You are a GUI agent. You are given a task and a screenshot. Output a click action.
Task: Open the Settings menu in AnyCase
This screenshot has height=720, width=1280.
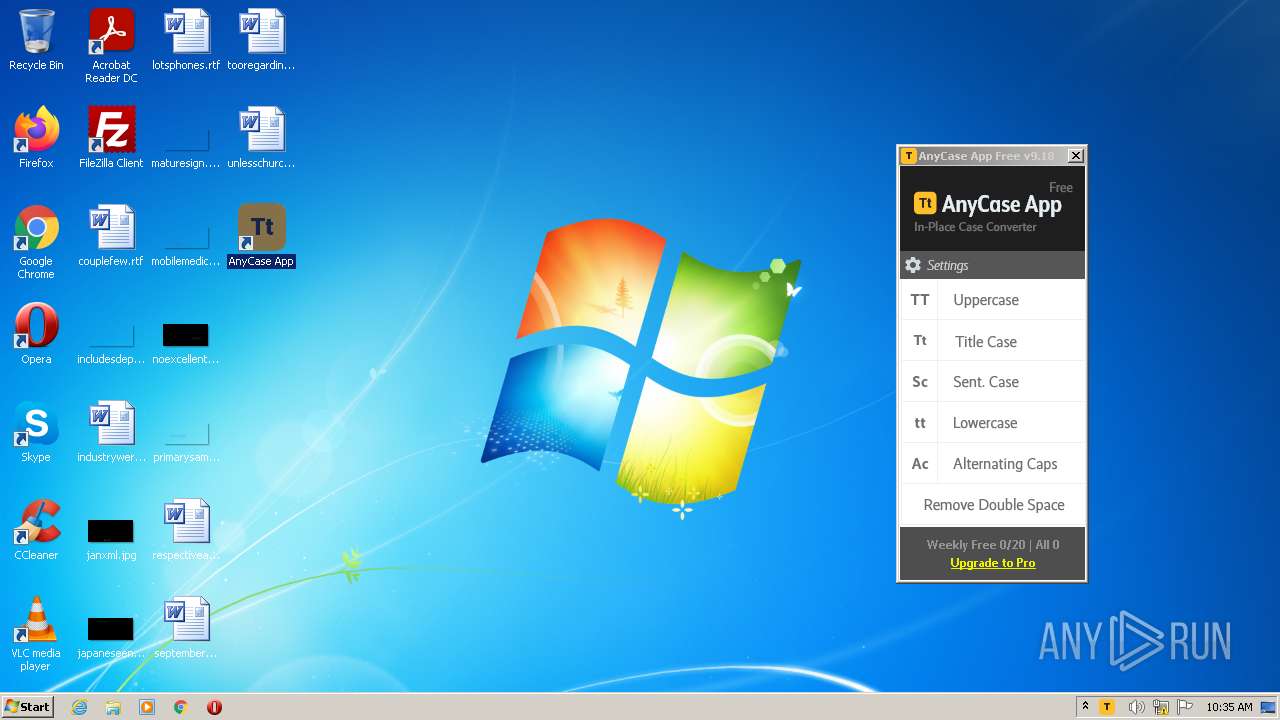point(992,265)
